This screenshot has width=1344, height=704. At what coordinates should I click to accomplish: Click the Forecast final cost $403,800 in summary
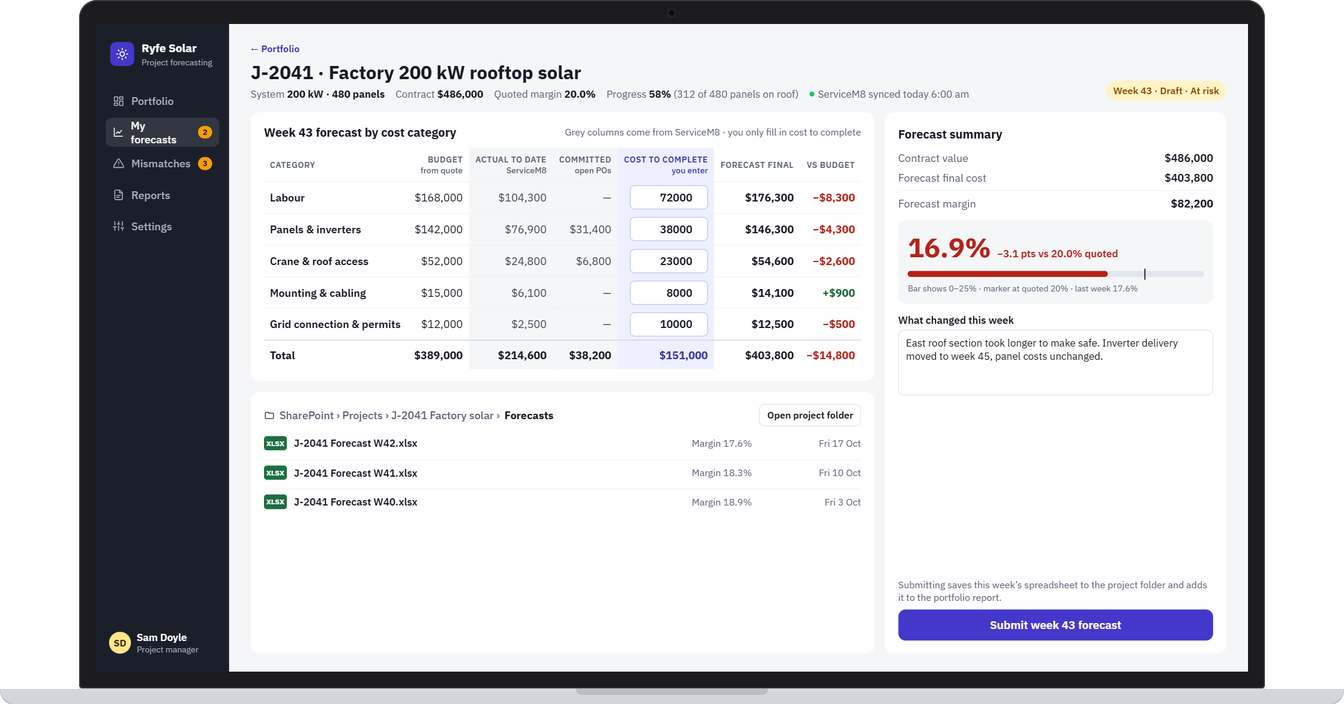pos(1188,178)
